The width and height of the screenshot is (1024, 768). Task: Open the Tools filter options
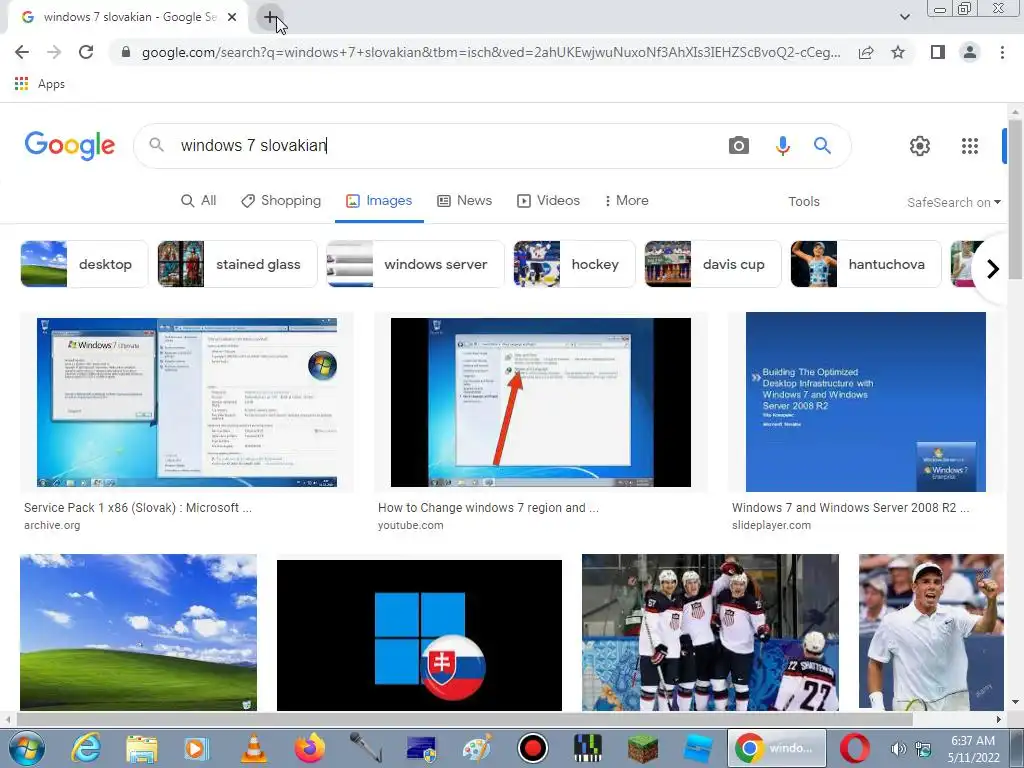click(803, 202)
